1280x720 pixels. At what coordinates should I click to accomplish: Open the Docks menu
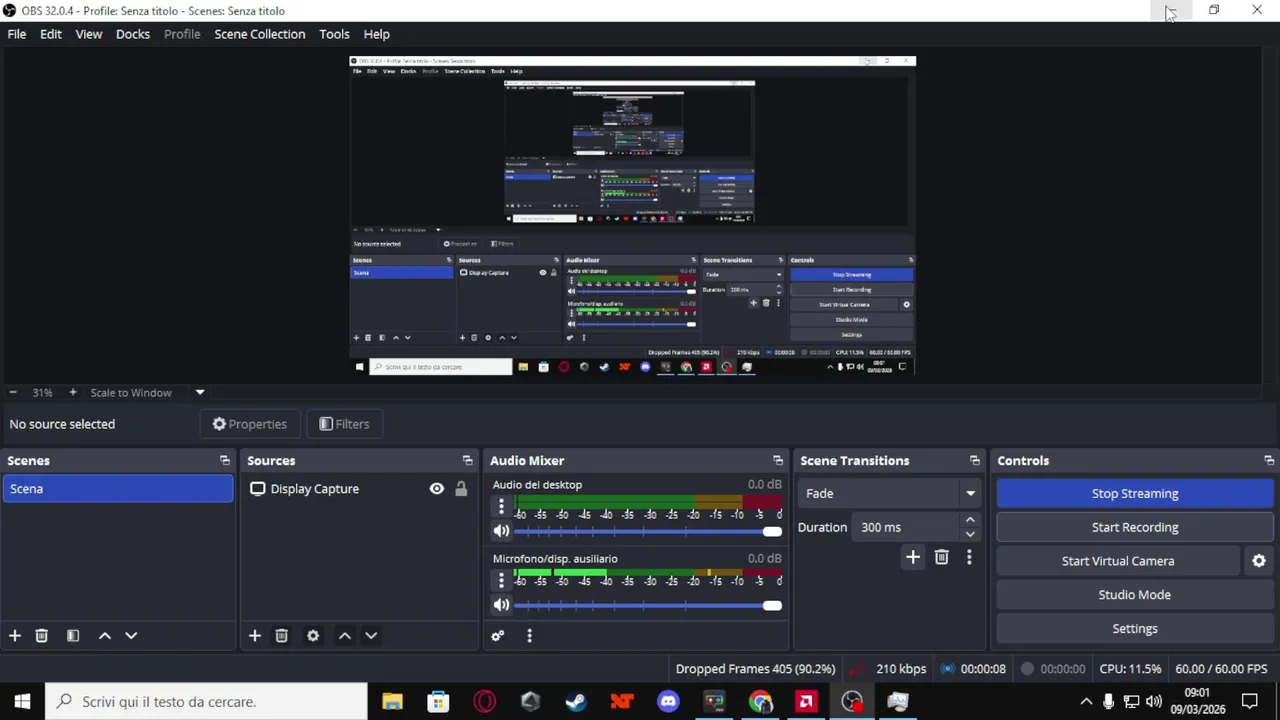[133, 34]
